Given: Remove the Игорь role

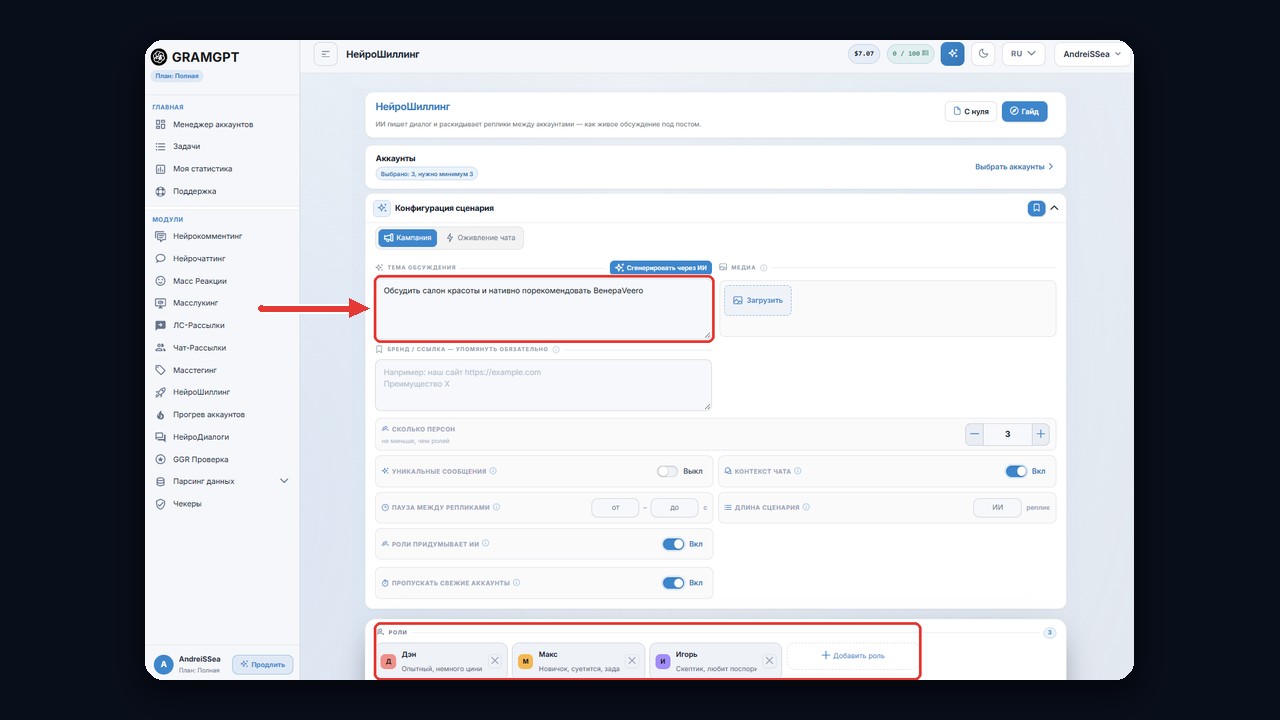Looking at the screenshot, I should (x=769, y=661).
